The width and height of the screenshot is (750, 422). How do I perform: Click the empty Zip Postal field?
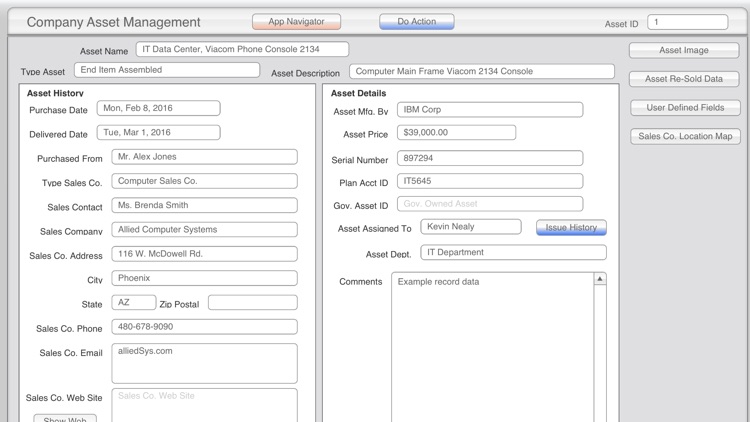tap(252, 303)
